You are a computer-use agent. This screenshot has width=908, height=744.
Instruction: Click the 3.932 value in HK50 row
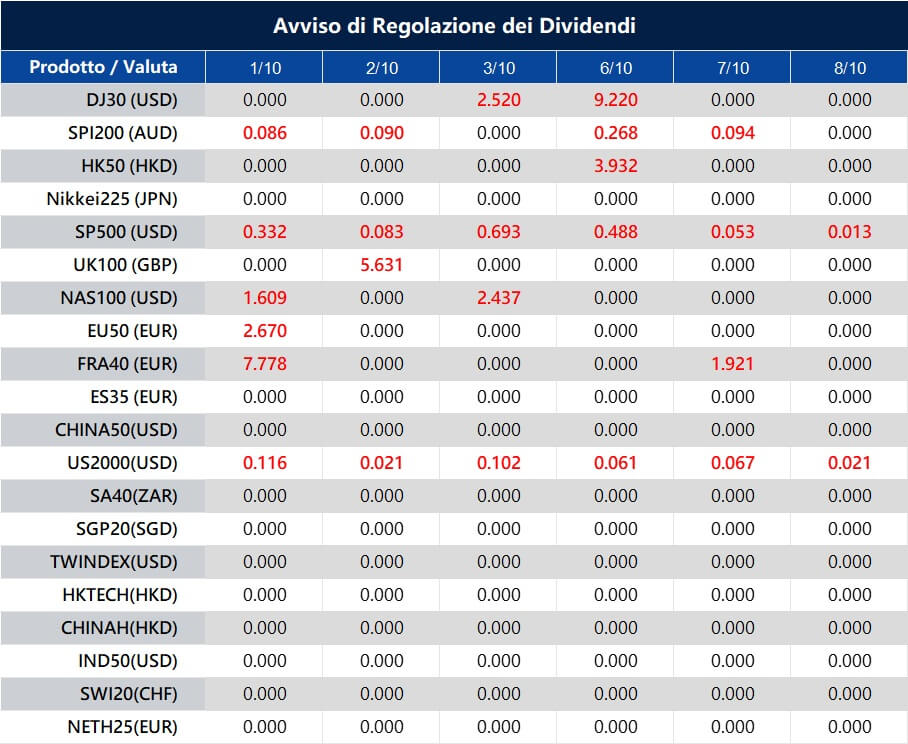click(615, 166)
